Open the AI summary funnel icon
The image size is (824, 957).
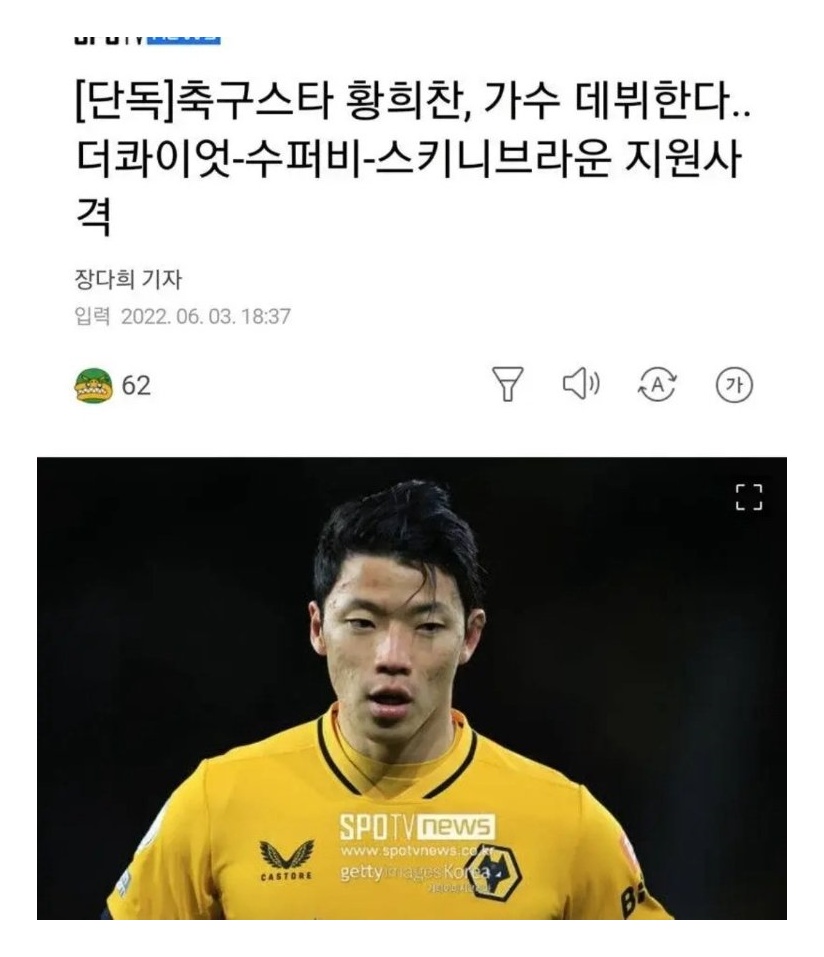pos(507,384)
